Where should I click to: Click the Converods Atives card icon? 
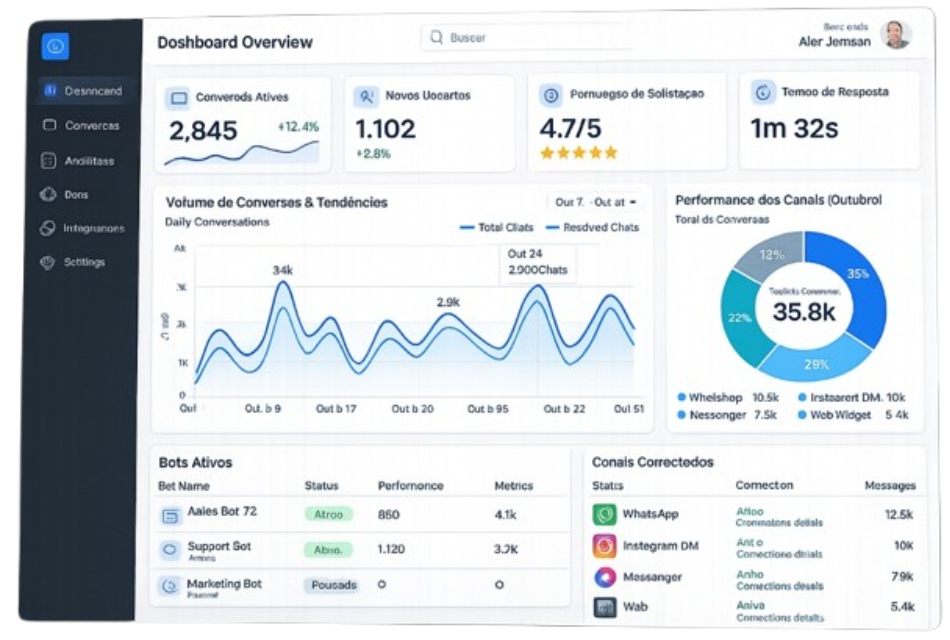[x=179, y=98]
